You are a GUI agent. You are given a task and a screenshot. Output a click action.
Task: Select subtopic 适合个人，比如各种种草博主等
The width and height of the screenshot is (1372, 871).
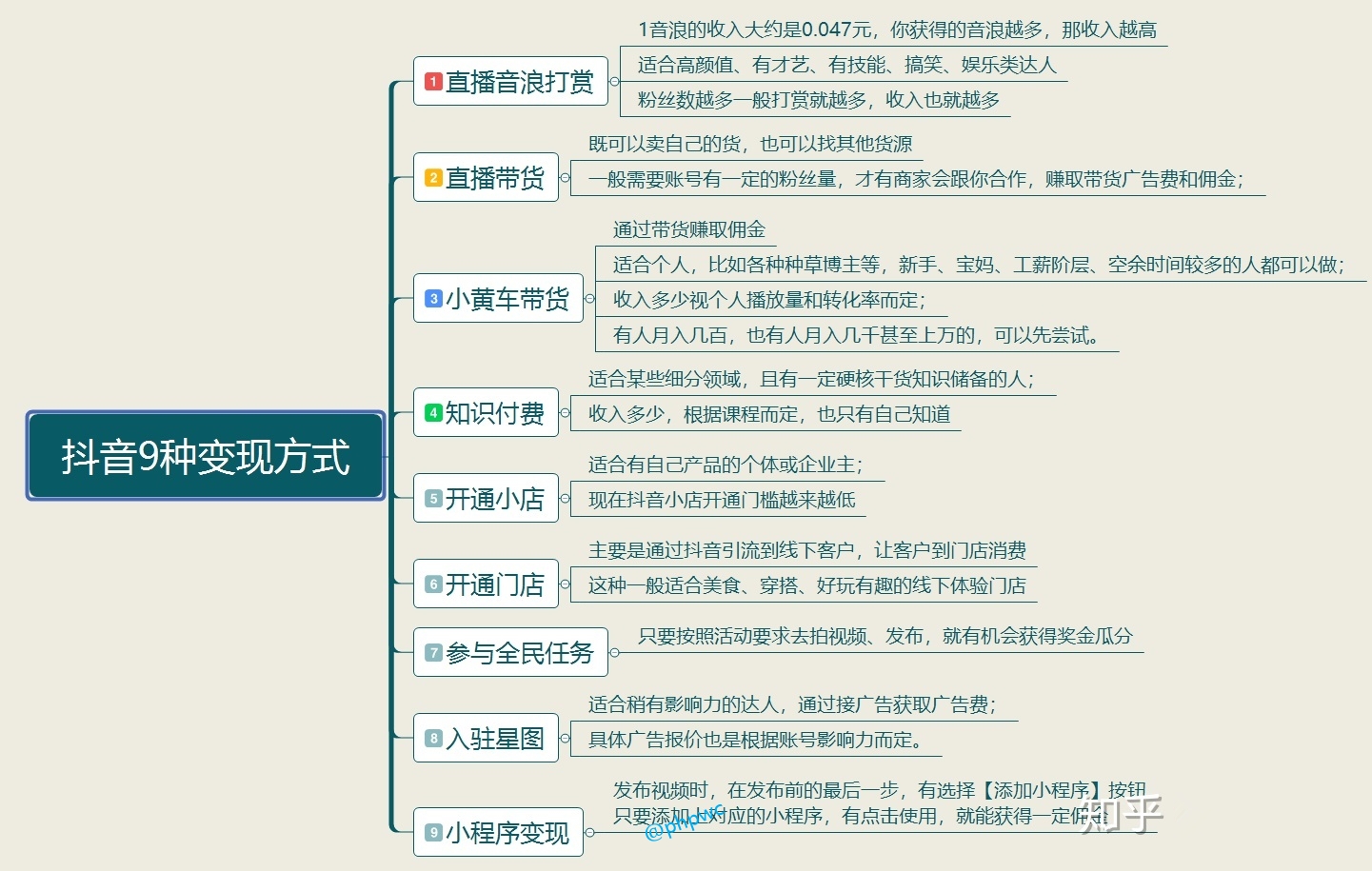[979, 266]
